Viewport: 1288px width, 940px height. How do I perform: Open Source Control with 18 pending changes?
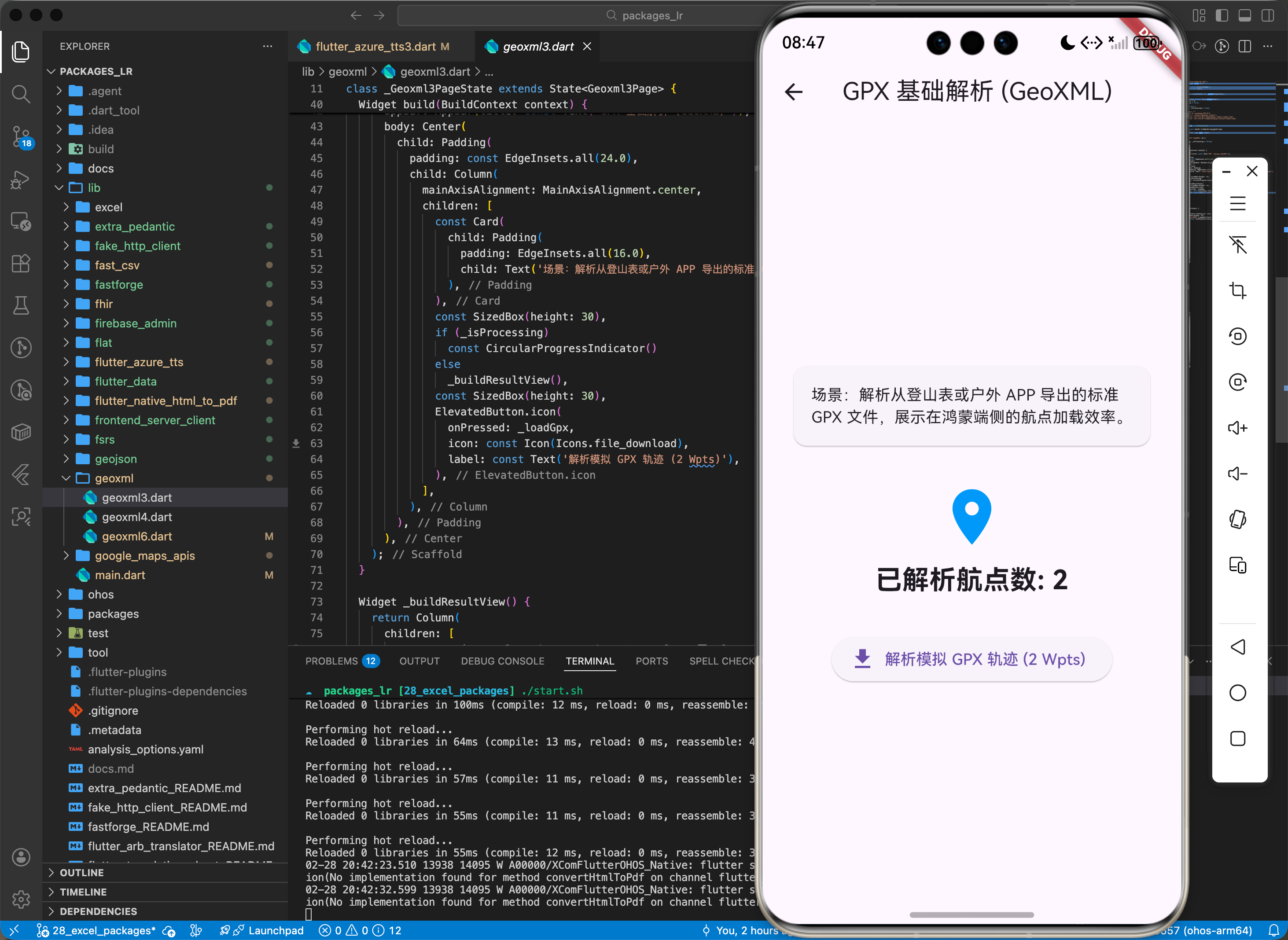pyautogui.click(x=21, y=136)
